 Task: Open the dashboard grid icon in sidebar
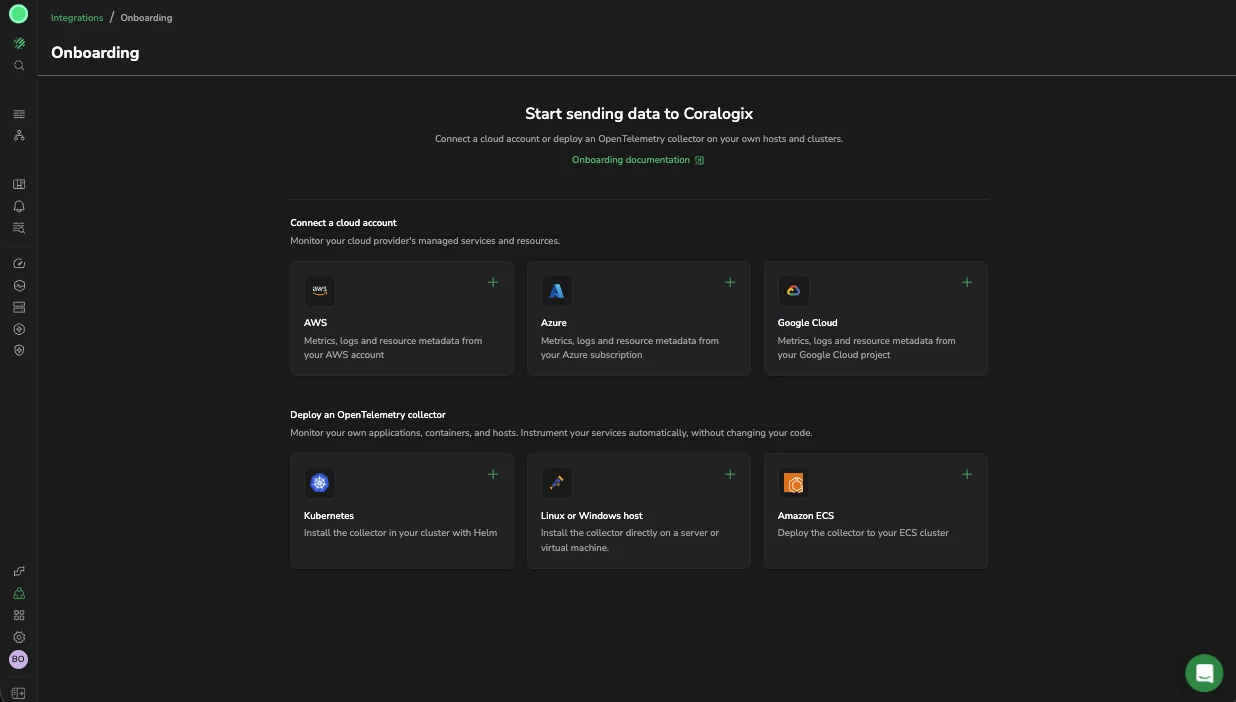(19, 184)
